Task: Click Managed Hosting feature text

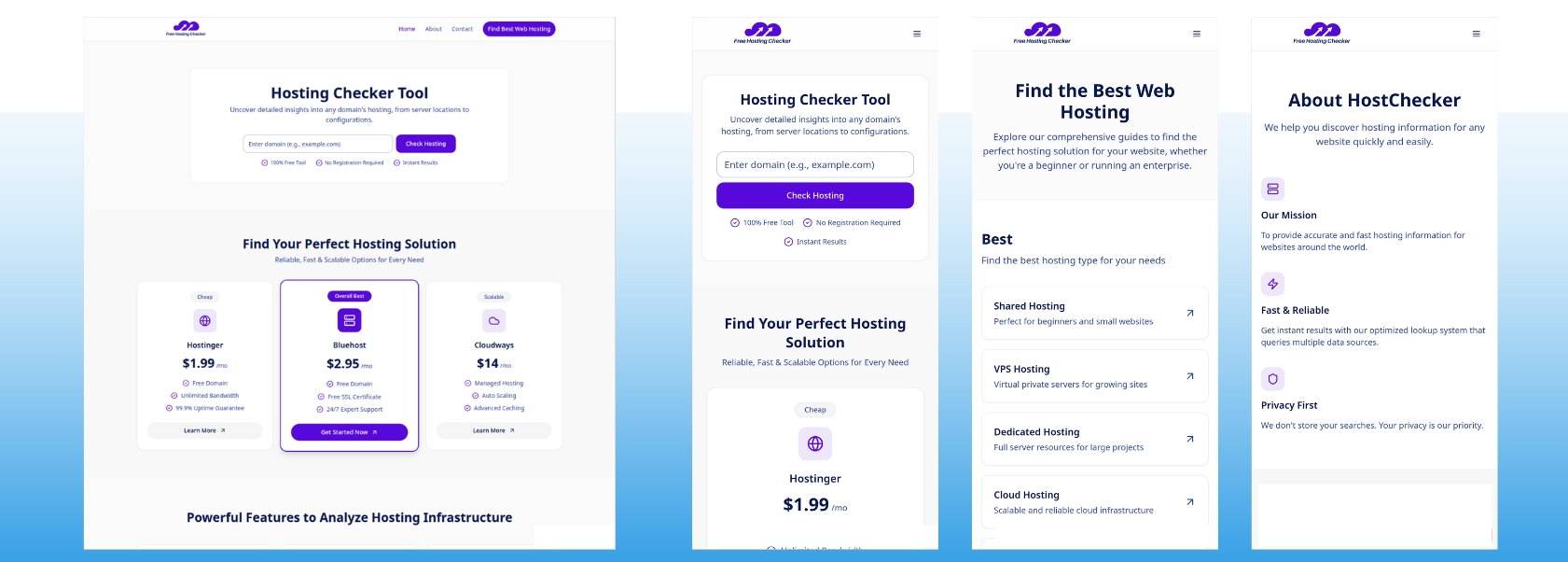Action: (x=499, y=384)
